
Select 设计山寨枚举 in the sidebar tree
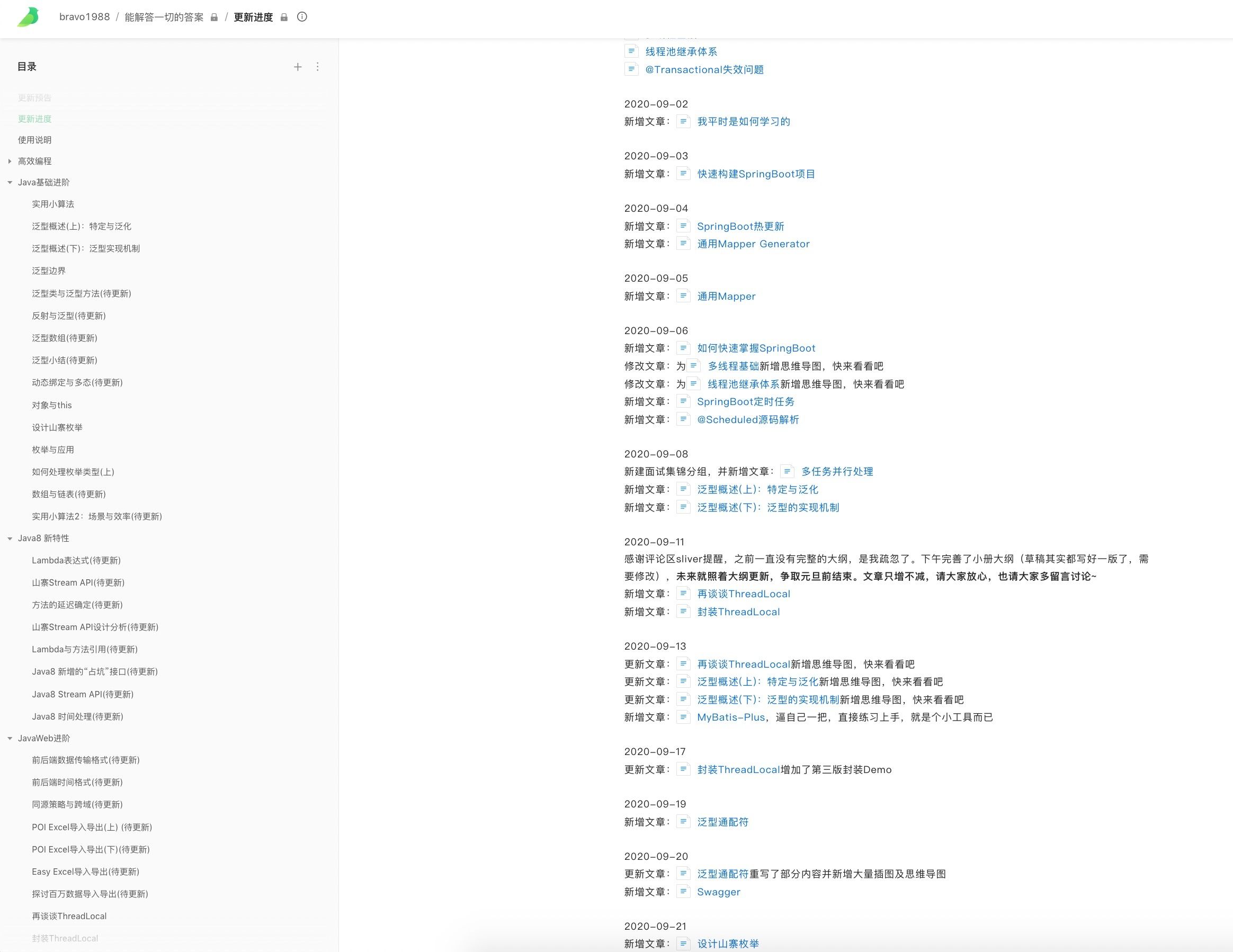point(57,427)
